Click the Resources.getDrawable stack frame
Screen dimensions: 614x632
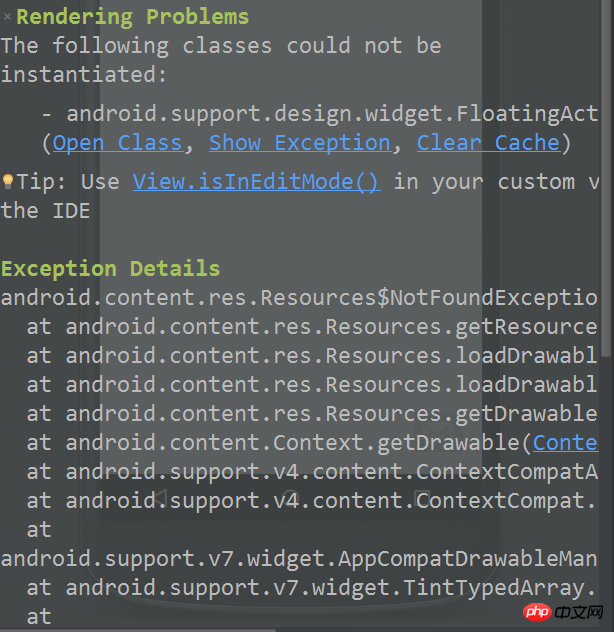[x=331, y=414]
